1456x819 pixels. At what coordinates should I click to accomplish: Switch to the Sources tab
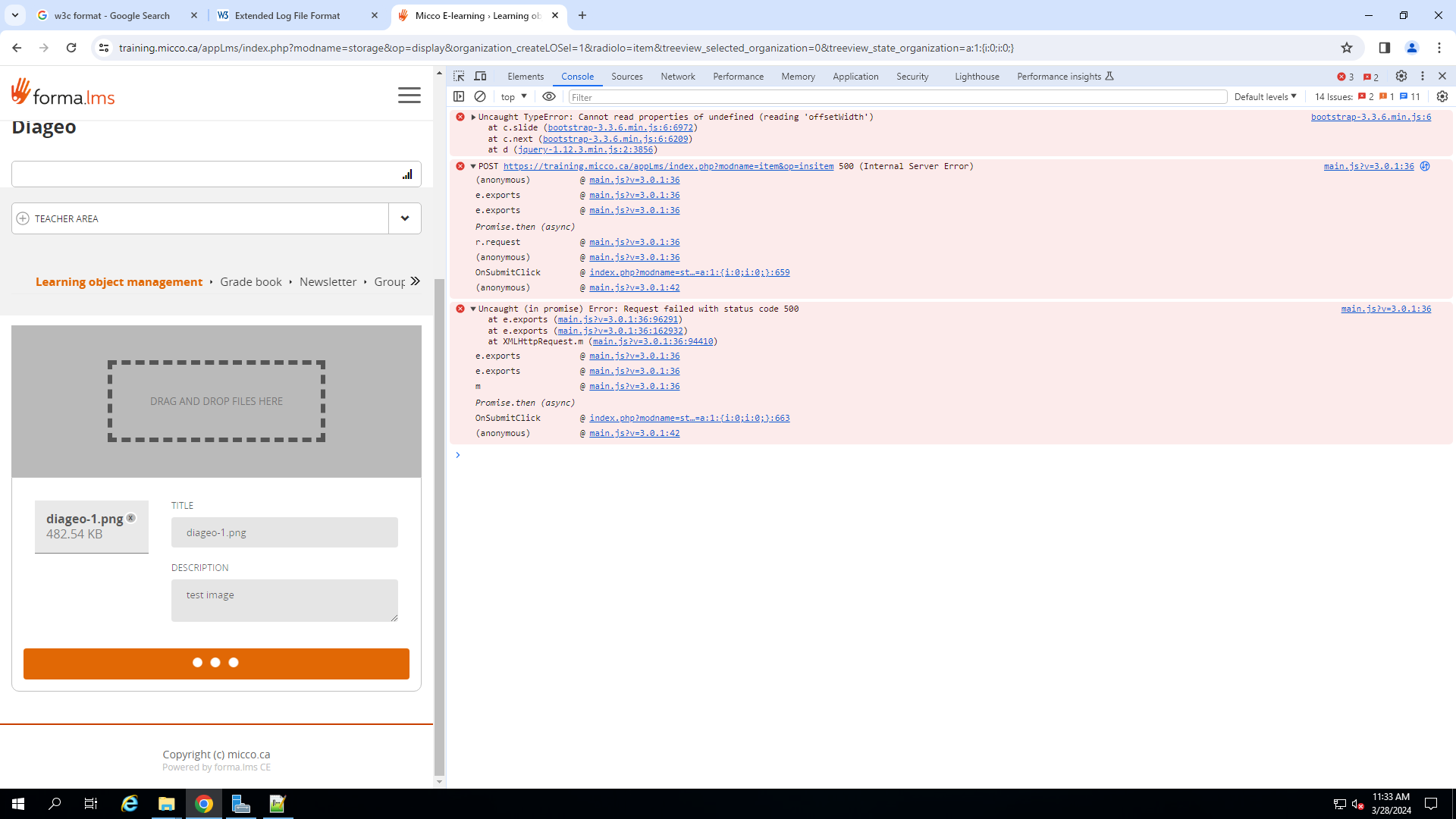(x=626, y=77)
